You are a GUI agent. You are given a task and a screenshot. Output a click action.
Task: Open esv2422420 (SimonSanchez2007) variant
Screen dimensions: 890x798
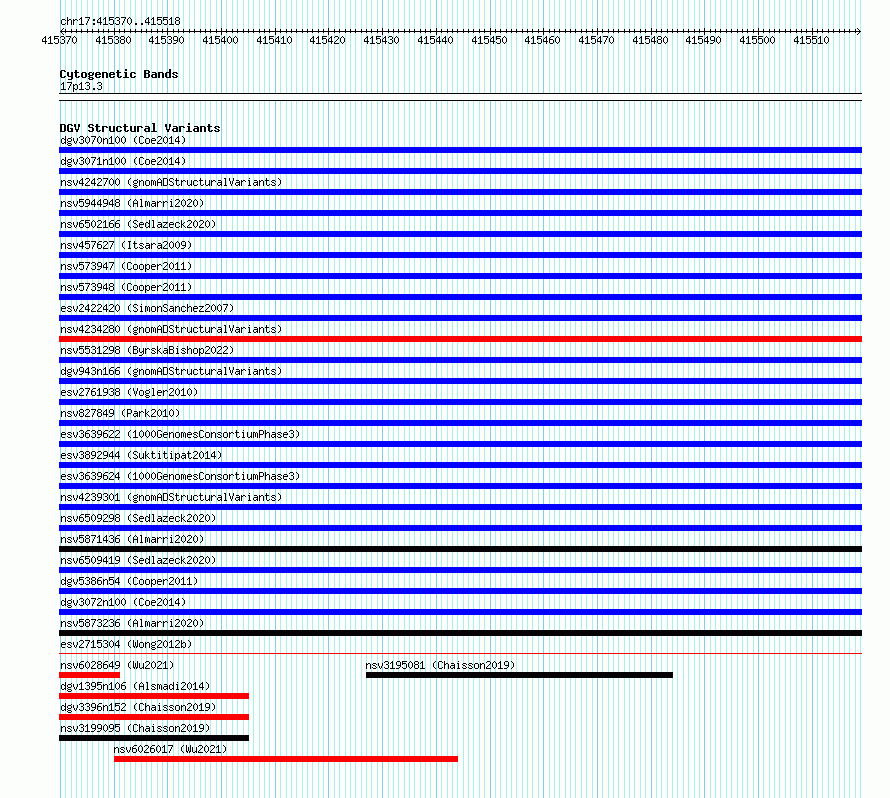pyautogui.click(x=147, y=308)
